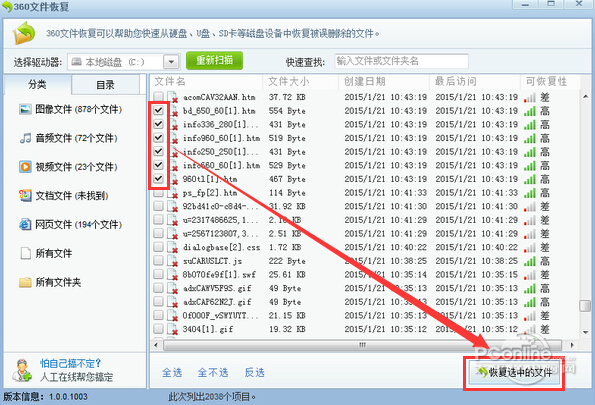Click the horizontal scrollbar thumb

click(362, 345)
